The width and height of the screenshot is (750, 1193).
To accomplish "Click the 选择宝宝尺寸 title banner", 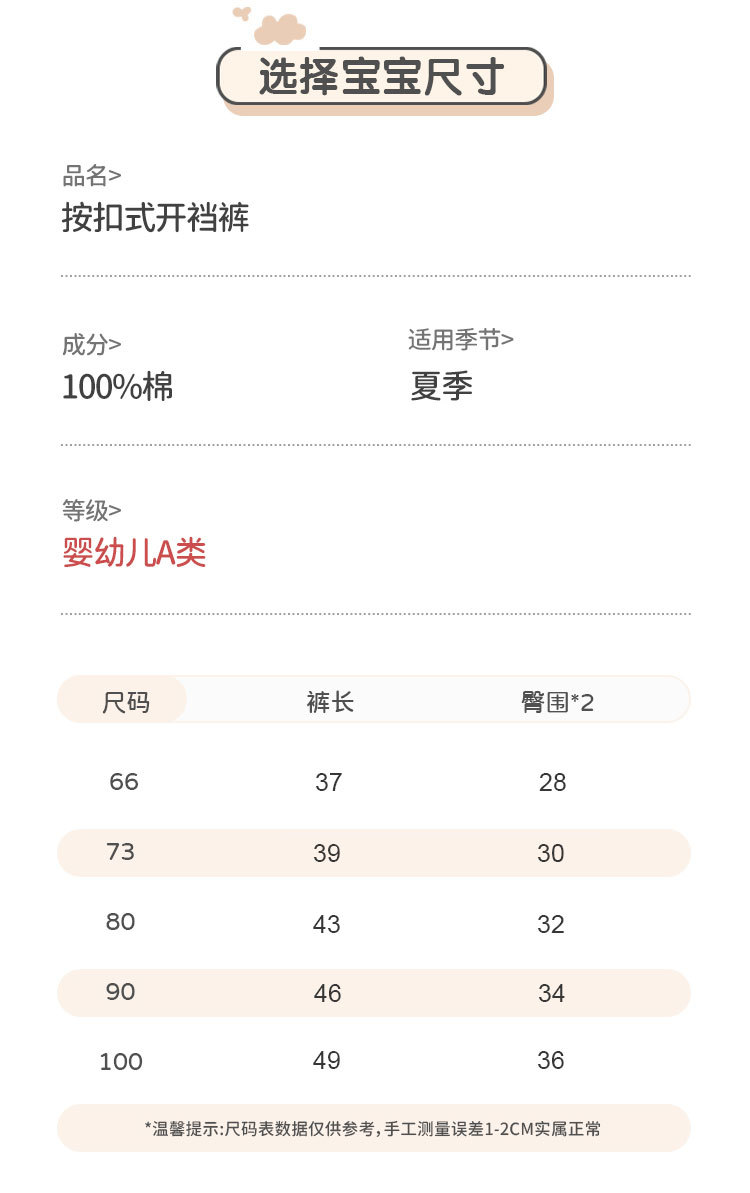I will [381, 77].
